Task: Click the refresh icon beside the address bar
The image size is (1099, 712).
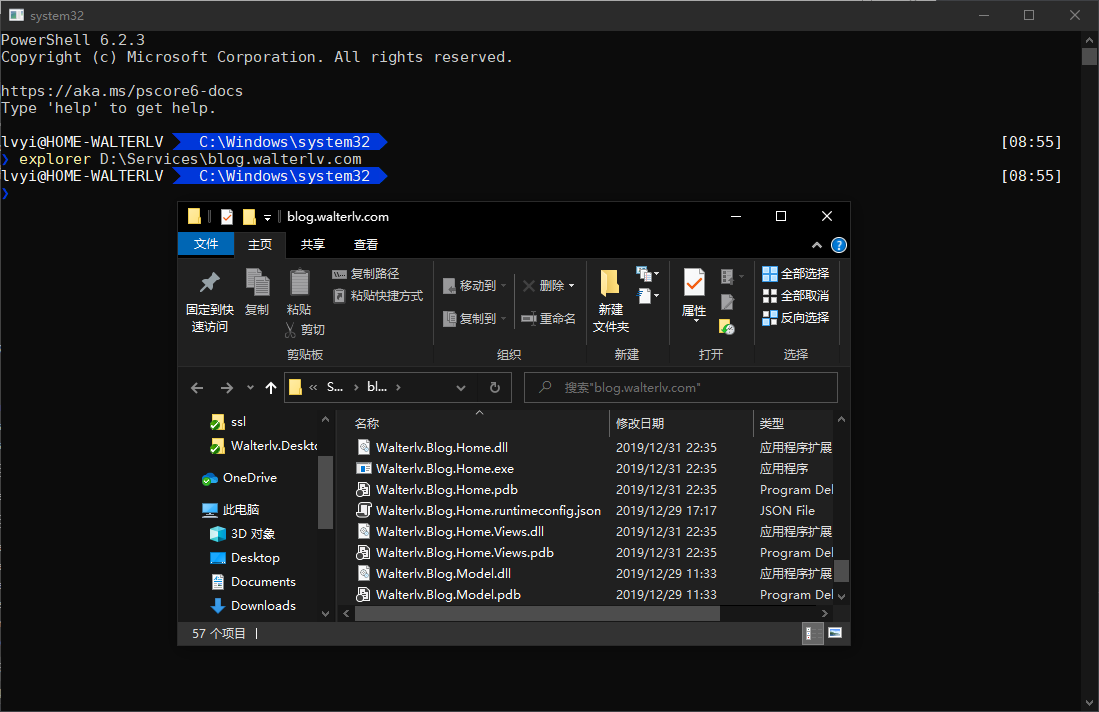Action: point(494,388)
